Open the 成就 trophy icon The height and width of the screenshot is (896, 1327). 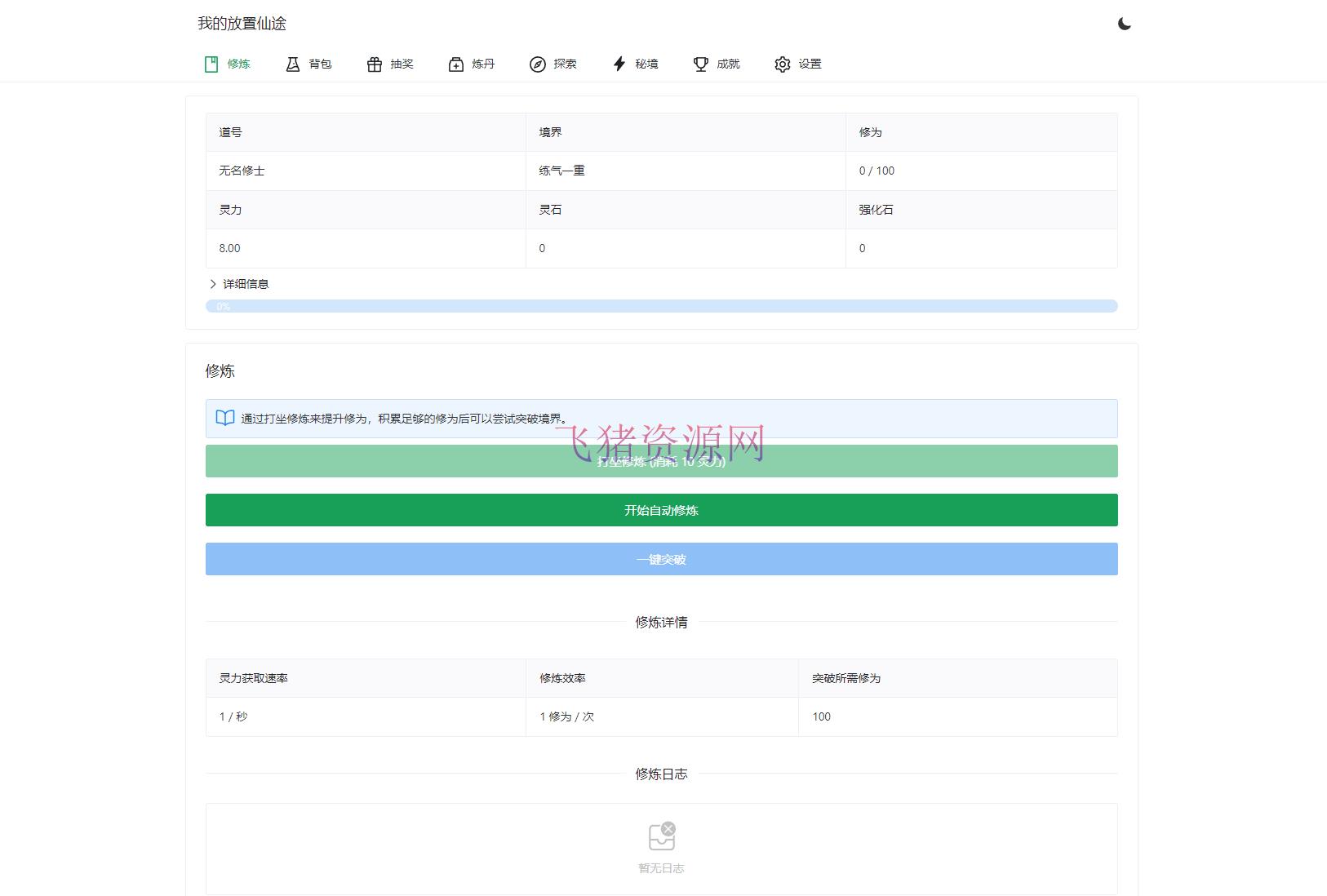pos(700,64)
